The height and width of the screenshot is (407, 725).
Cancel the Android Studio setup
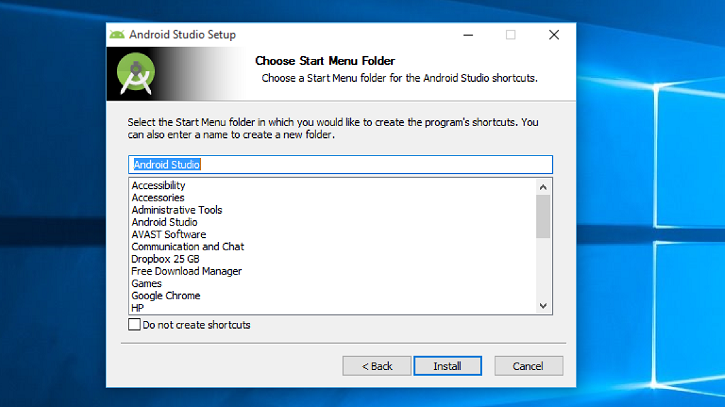[x=528, y=366]
